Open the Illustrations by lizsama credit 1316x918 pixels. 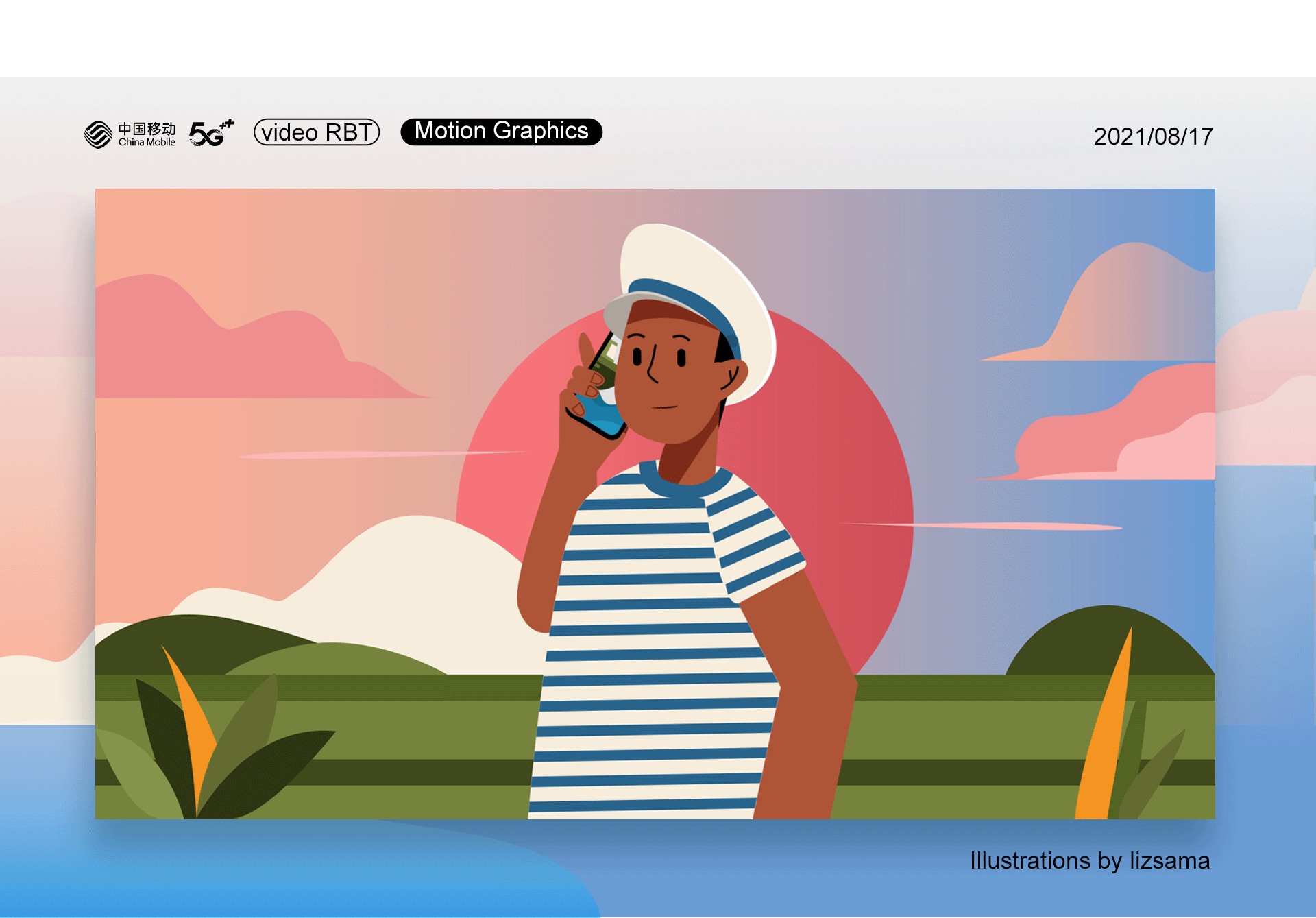click(1090, 861)
